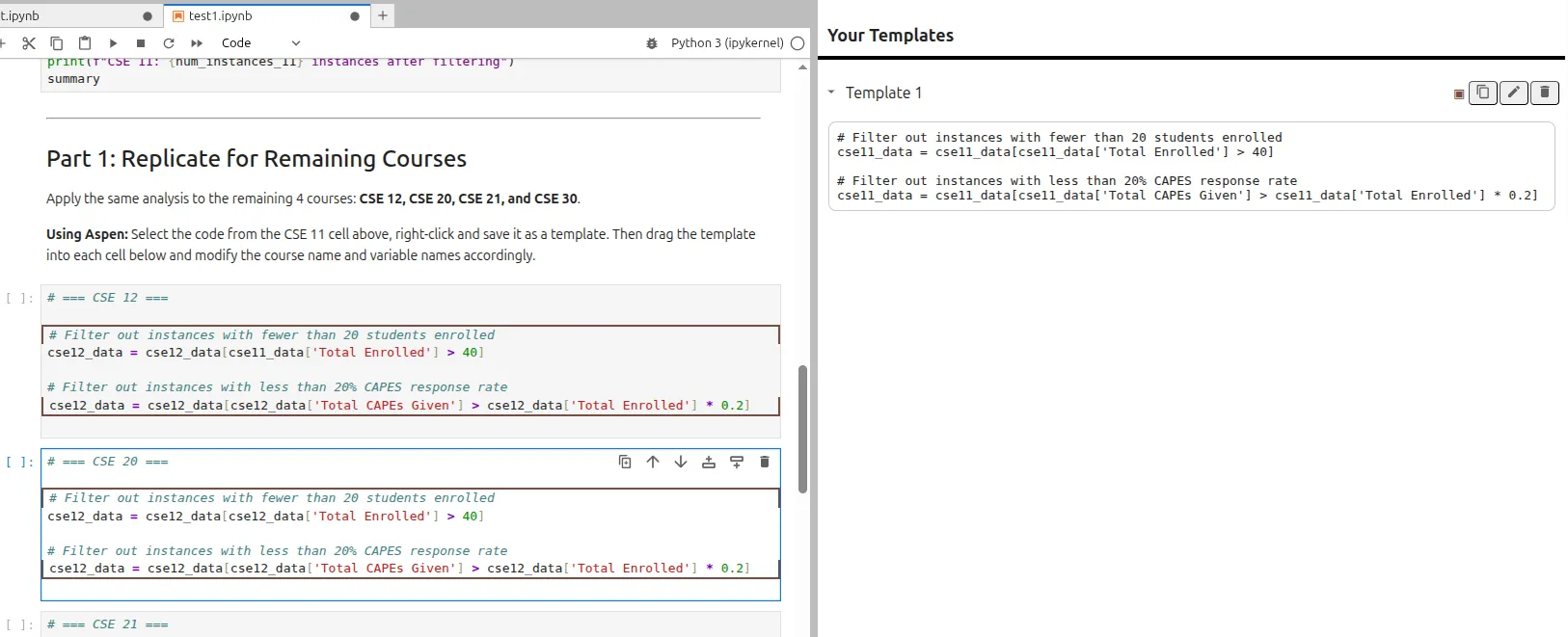Move the CSE 20 cell down
The height and width of the screenshot is (637, 1568).
click(x=681, y=463)
